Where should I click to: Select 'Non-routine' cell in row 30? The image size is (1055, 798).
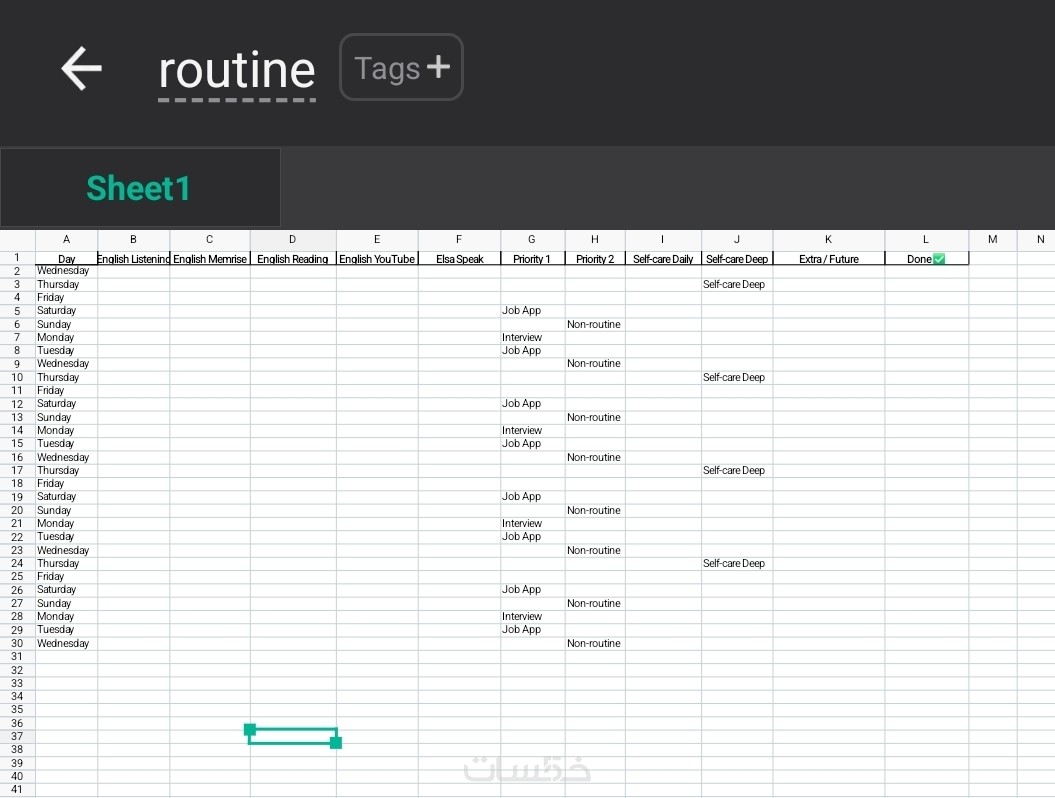pyautogui.click(x=595, y=643)
